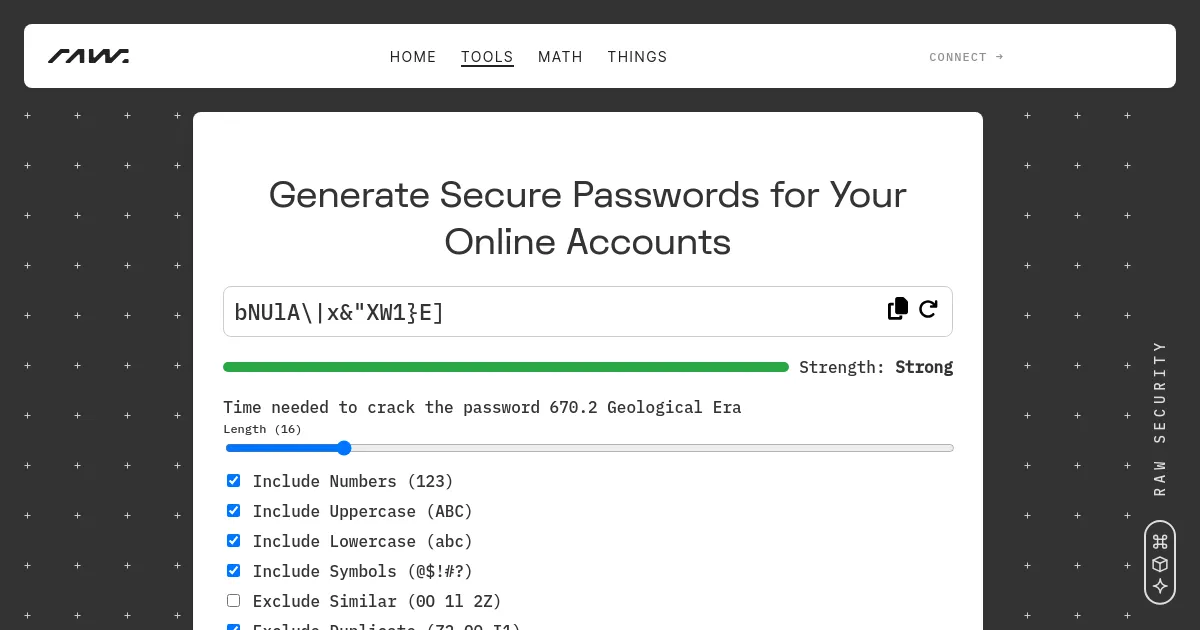Turn off Include Symbols (@$!#?)
The width and height of the screenshot is (1200, 630).
pyautogui.click(x=233, y=570)
